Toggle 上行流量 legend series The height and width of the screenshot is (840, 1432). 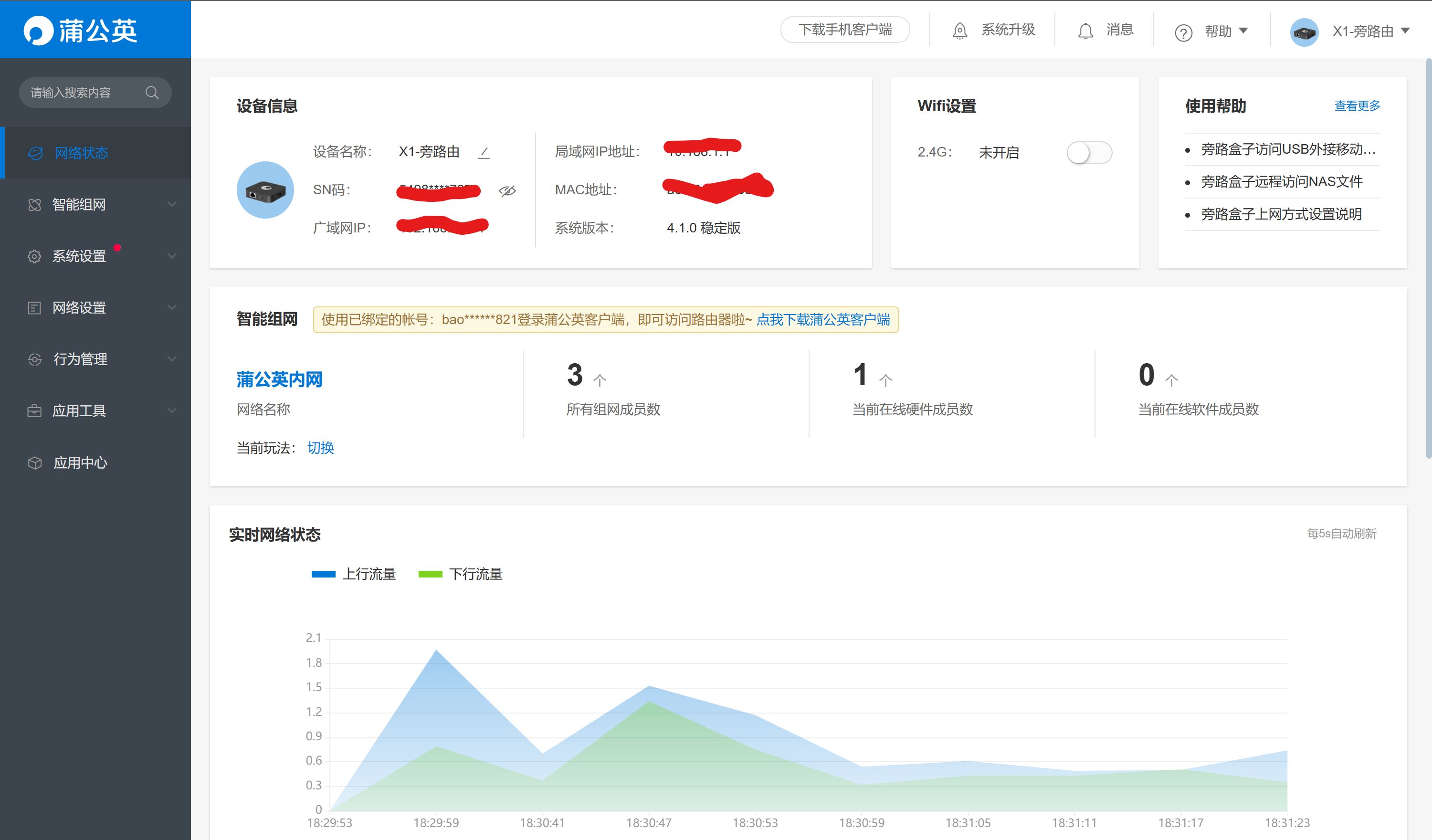(353, 574)
